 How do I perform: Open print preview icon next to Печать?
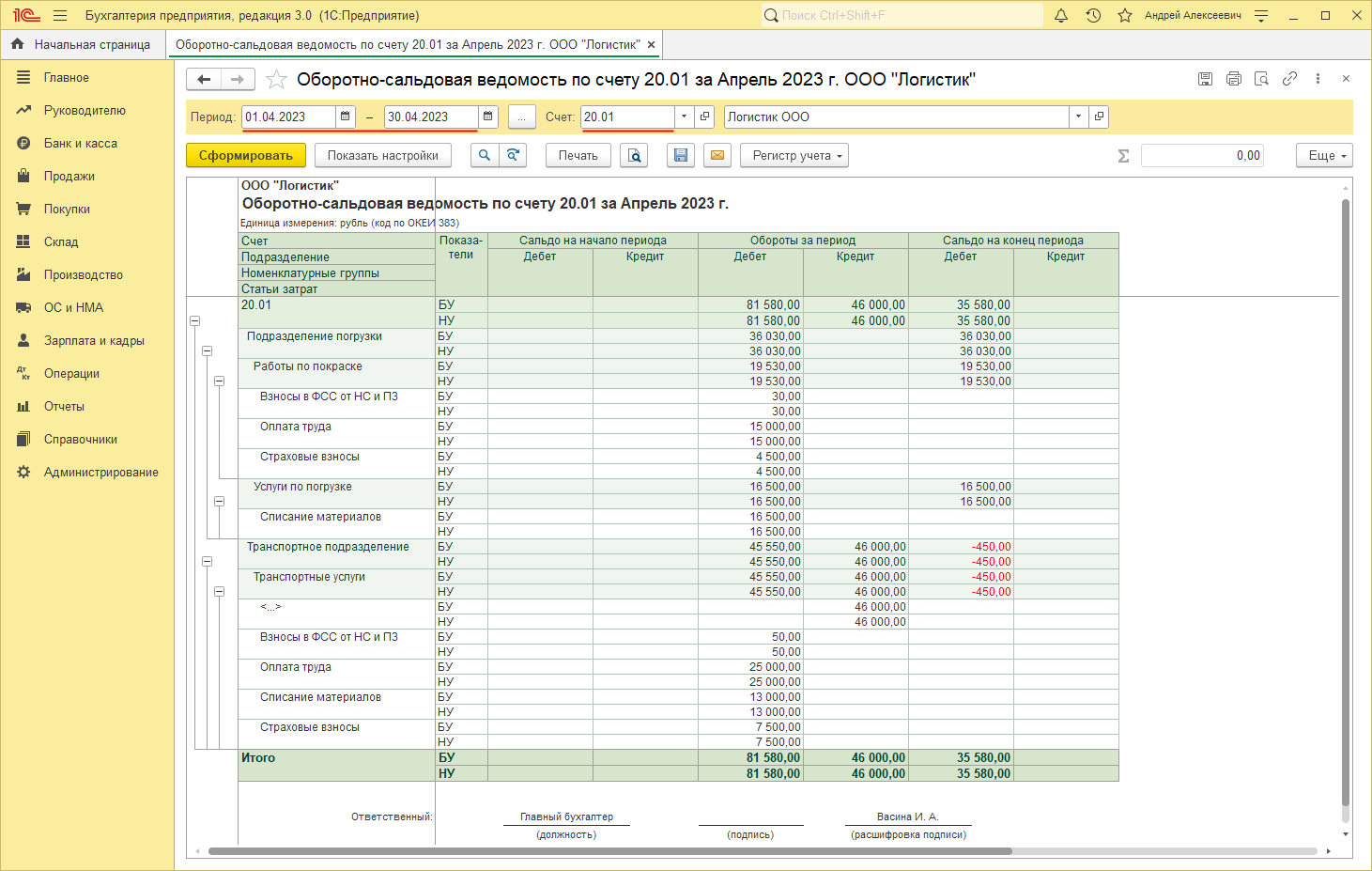pyautogui.click(x=635, y=156)
